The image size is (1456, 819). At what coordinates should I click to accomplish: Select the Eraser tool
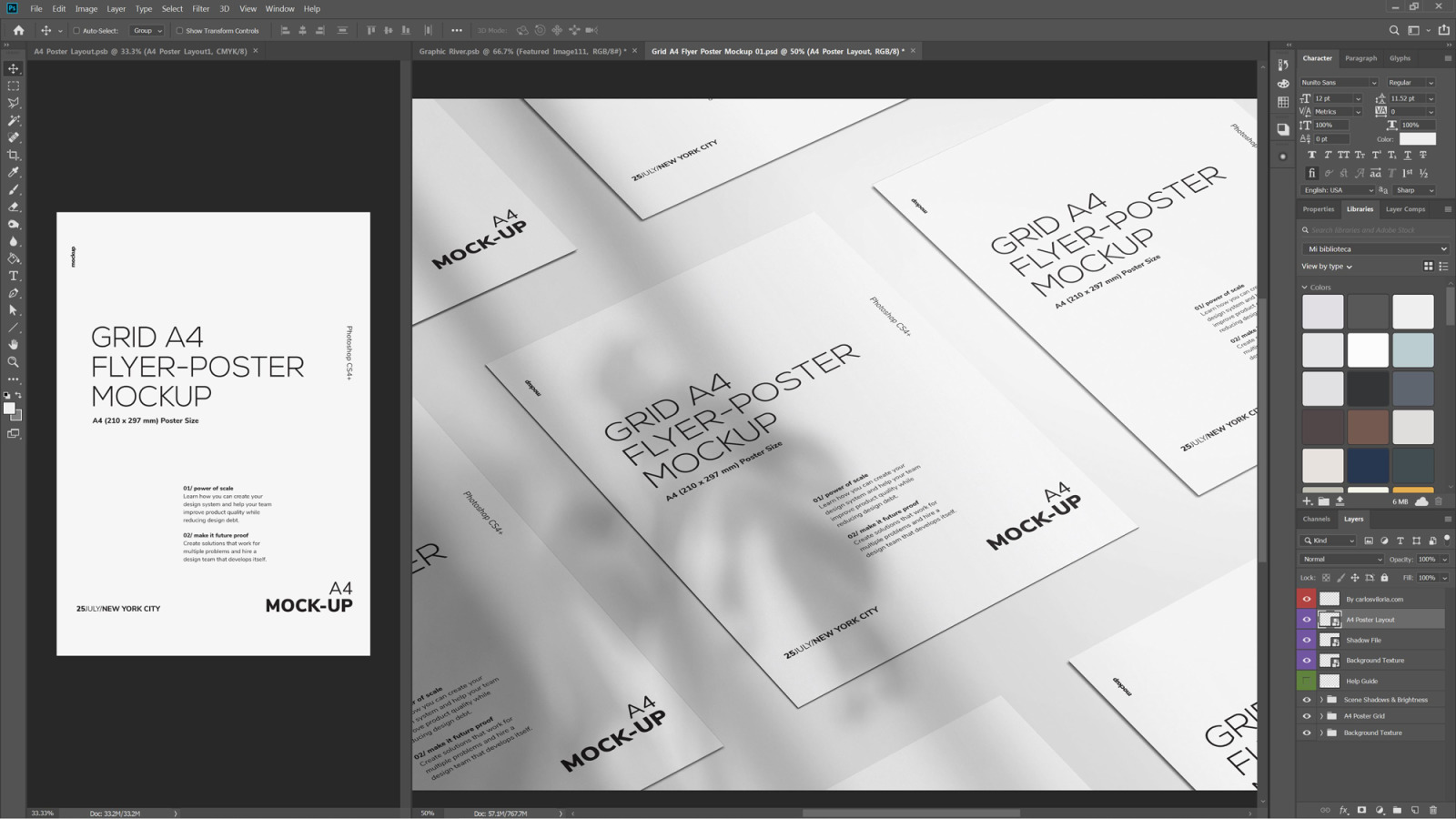click(14, 207)
